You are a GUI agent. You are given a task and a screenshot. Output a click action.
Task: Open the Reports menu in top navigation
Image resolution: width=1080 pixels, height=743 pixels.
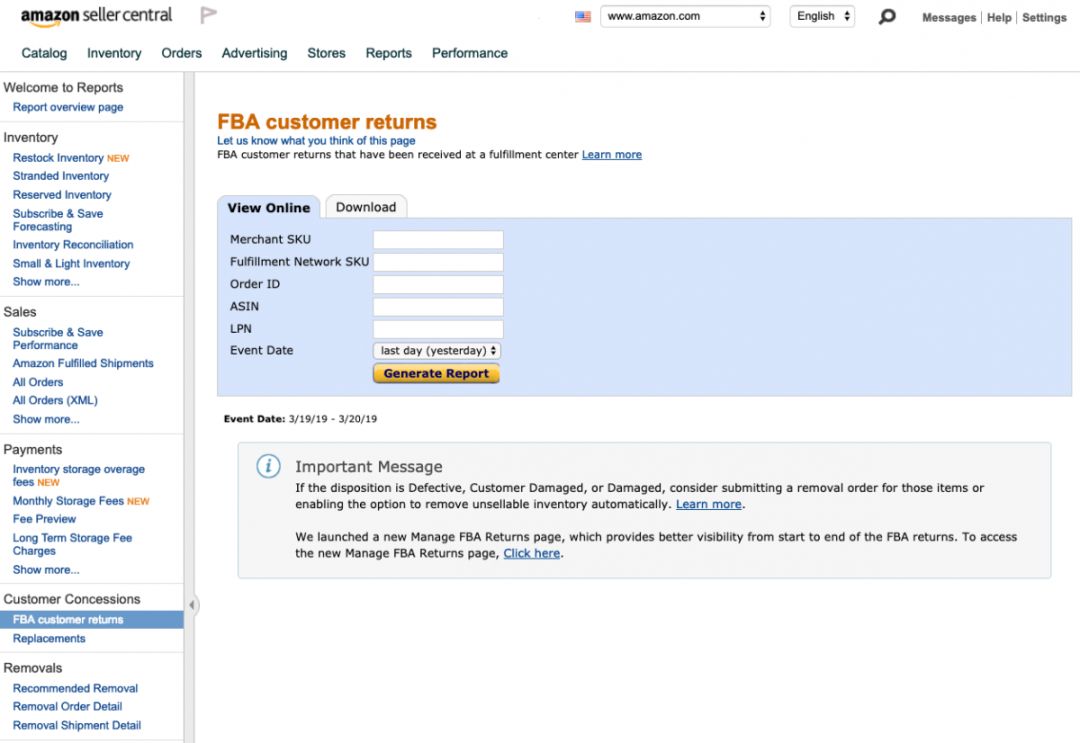point(388,53)
